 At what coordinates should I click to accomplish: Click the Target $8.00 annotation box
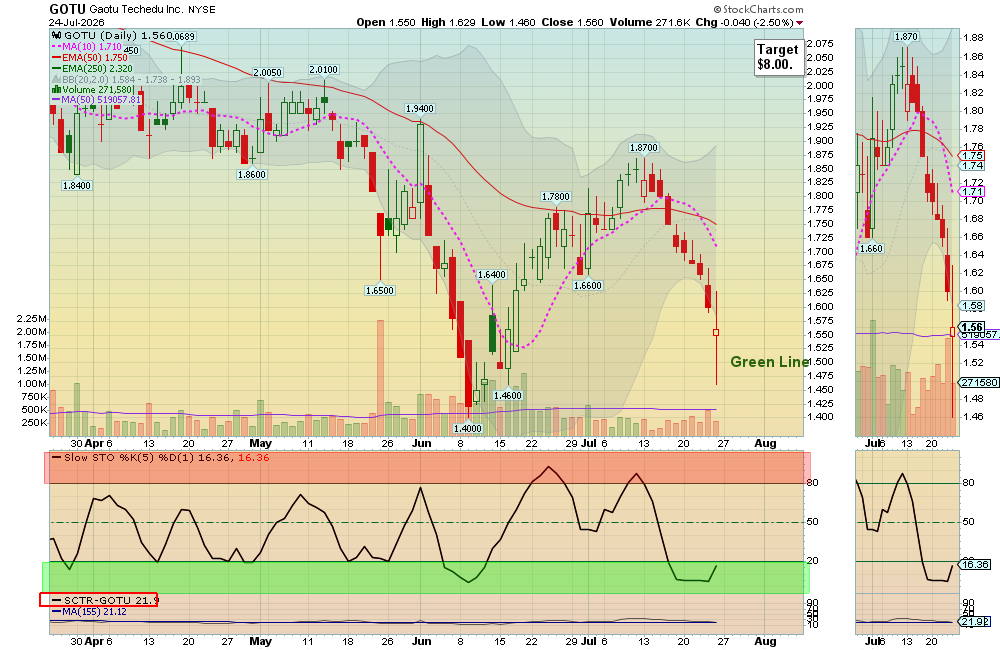pyautogui.click(x=778, y=57)
